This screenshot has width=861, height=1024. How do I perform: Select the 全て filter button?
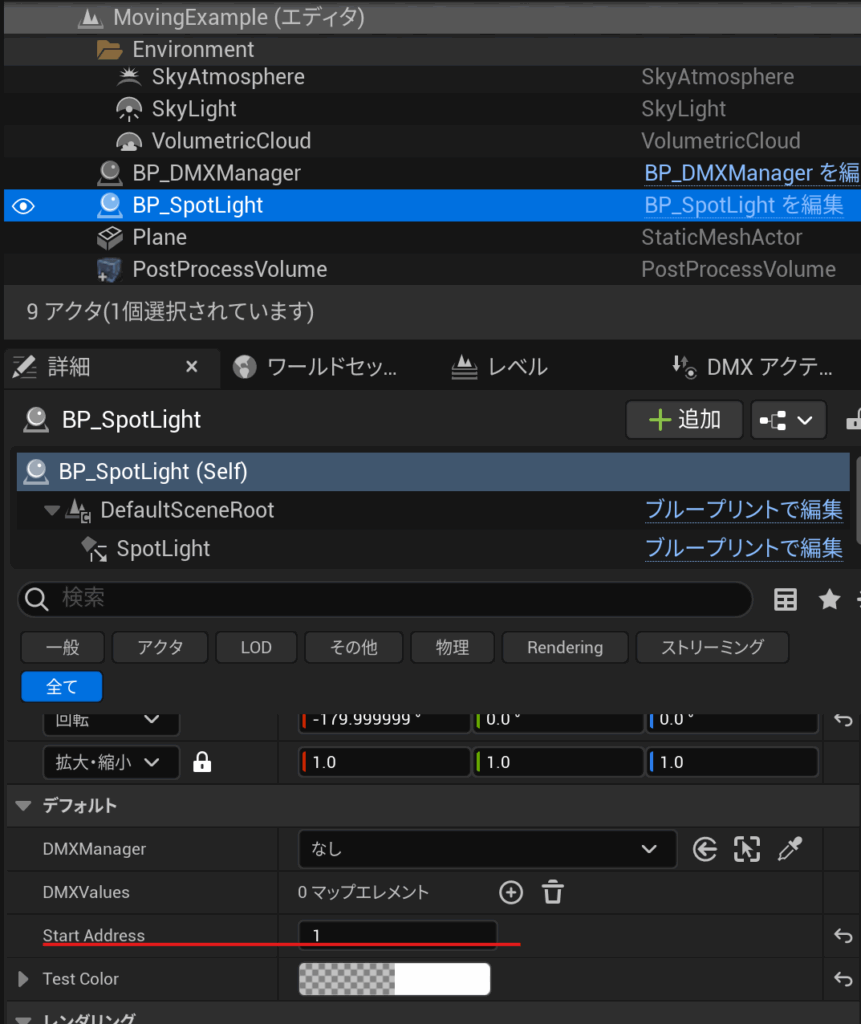click(x=61, y=686)
